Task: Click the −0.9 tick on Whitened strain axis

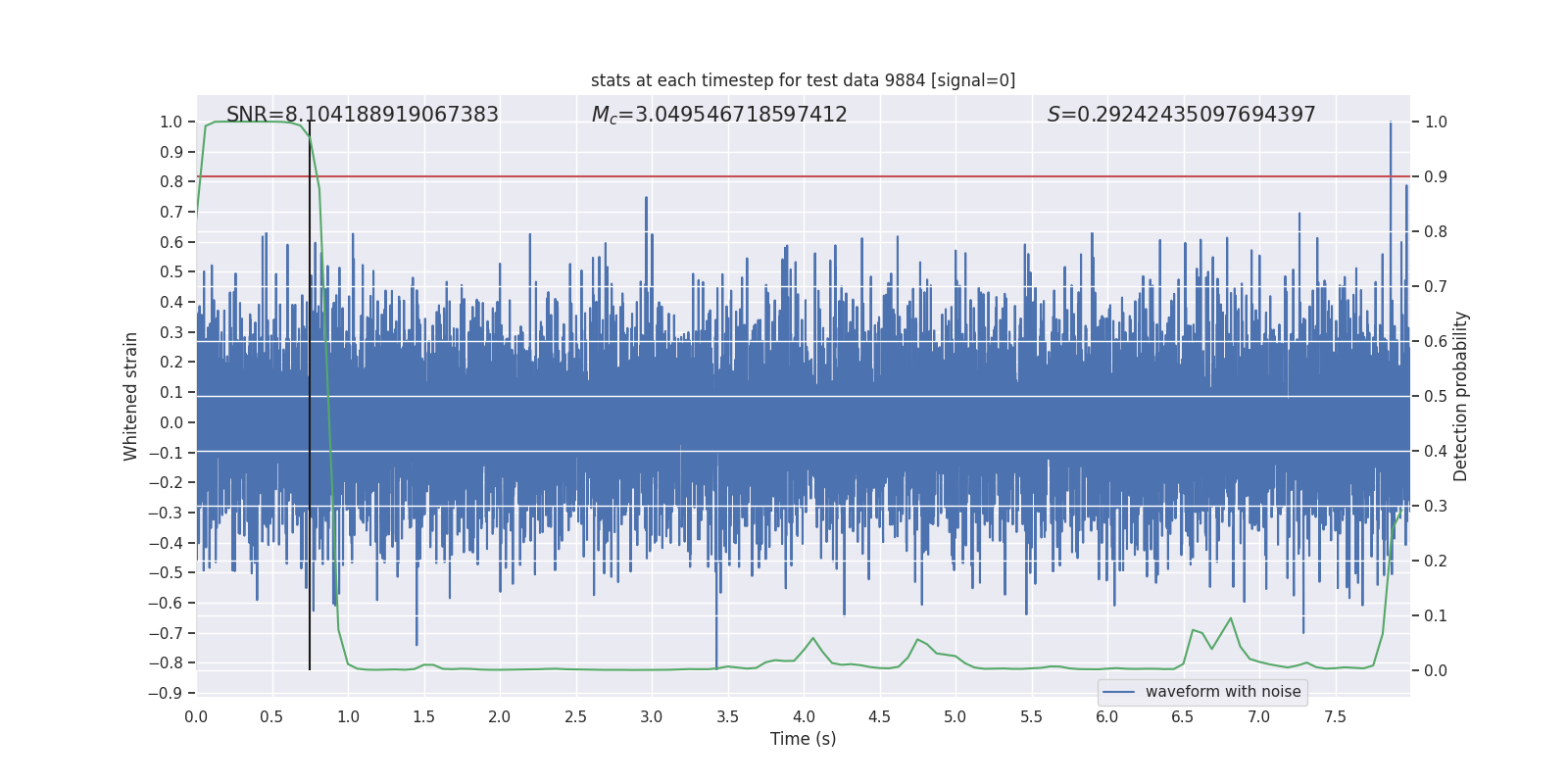Action: tap(166, 693)
